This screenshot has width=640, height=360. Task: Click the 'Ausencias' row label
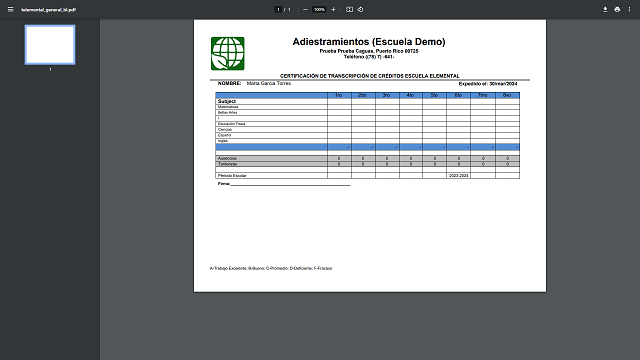227,158
